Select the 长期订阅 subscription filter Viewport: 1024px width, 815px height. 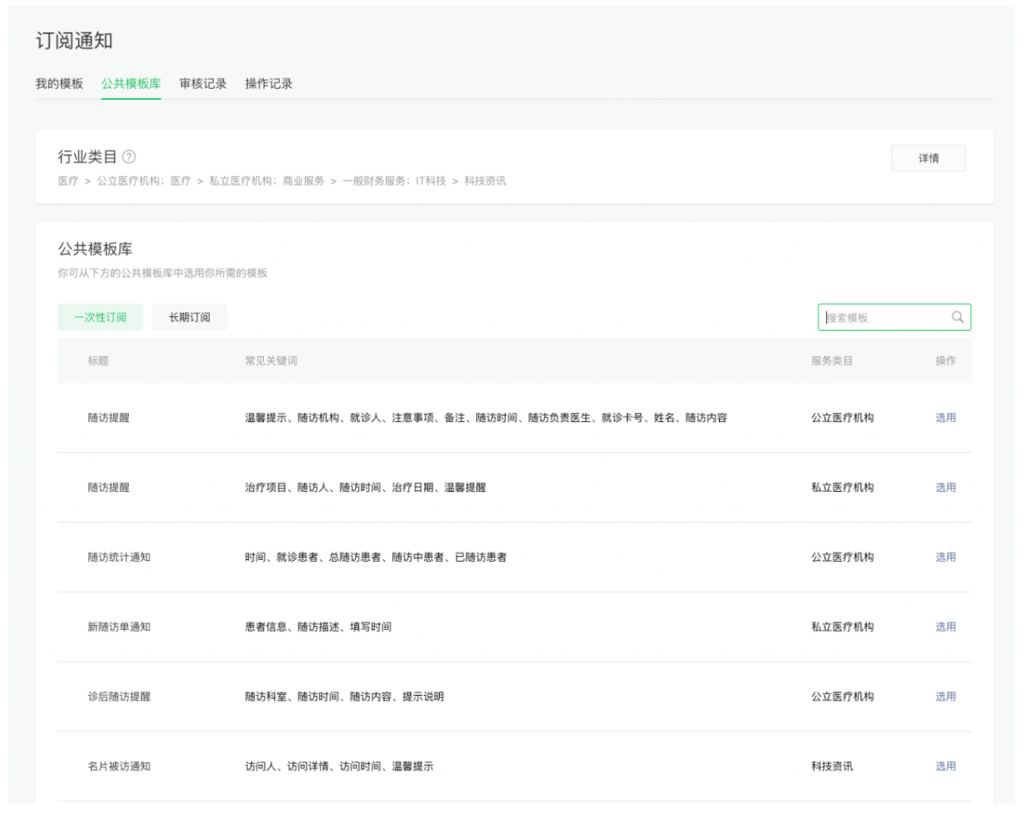[x=189, y=317]
